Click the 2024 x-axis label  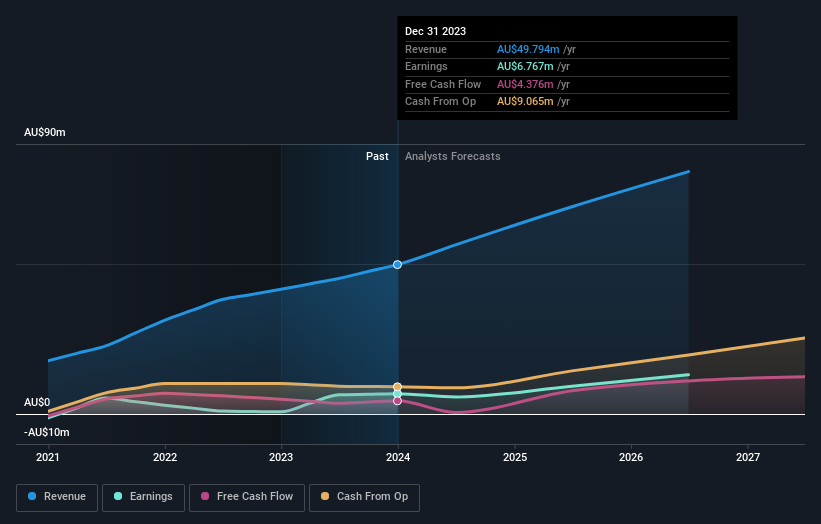pyautogui.click(x=398, y=457)
